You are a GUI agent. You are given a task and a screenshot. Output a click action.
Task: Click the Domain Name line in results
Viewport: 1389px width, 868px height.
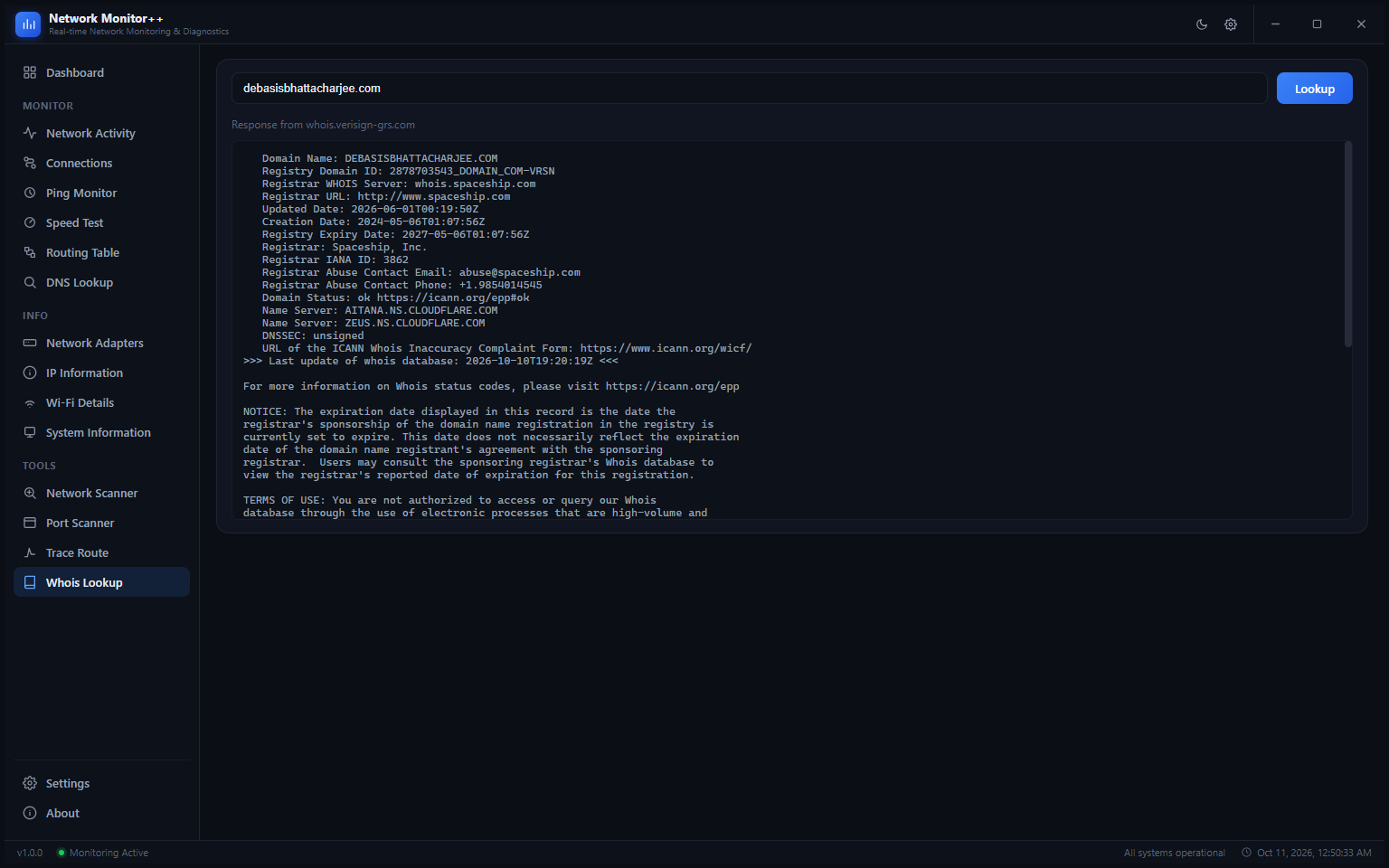point(380,158)
